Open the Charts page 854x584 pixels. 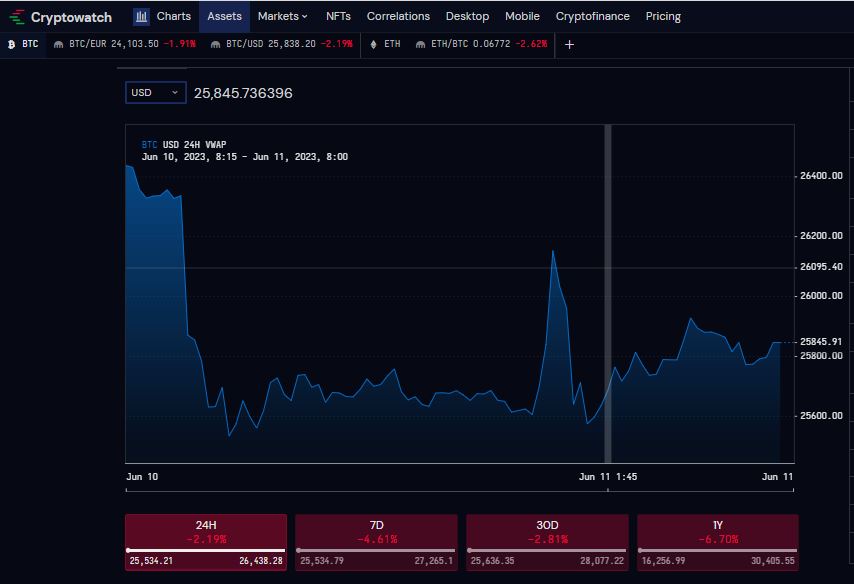point(174,16)
